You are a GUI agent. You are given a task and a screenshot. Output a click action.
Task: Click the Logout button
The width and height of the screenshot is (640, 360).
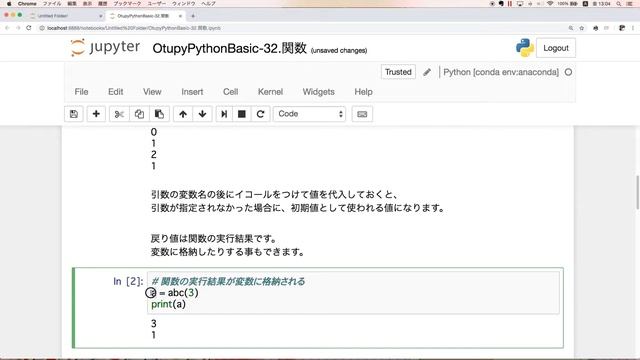556,48
